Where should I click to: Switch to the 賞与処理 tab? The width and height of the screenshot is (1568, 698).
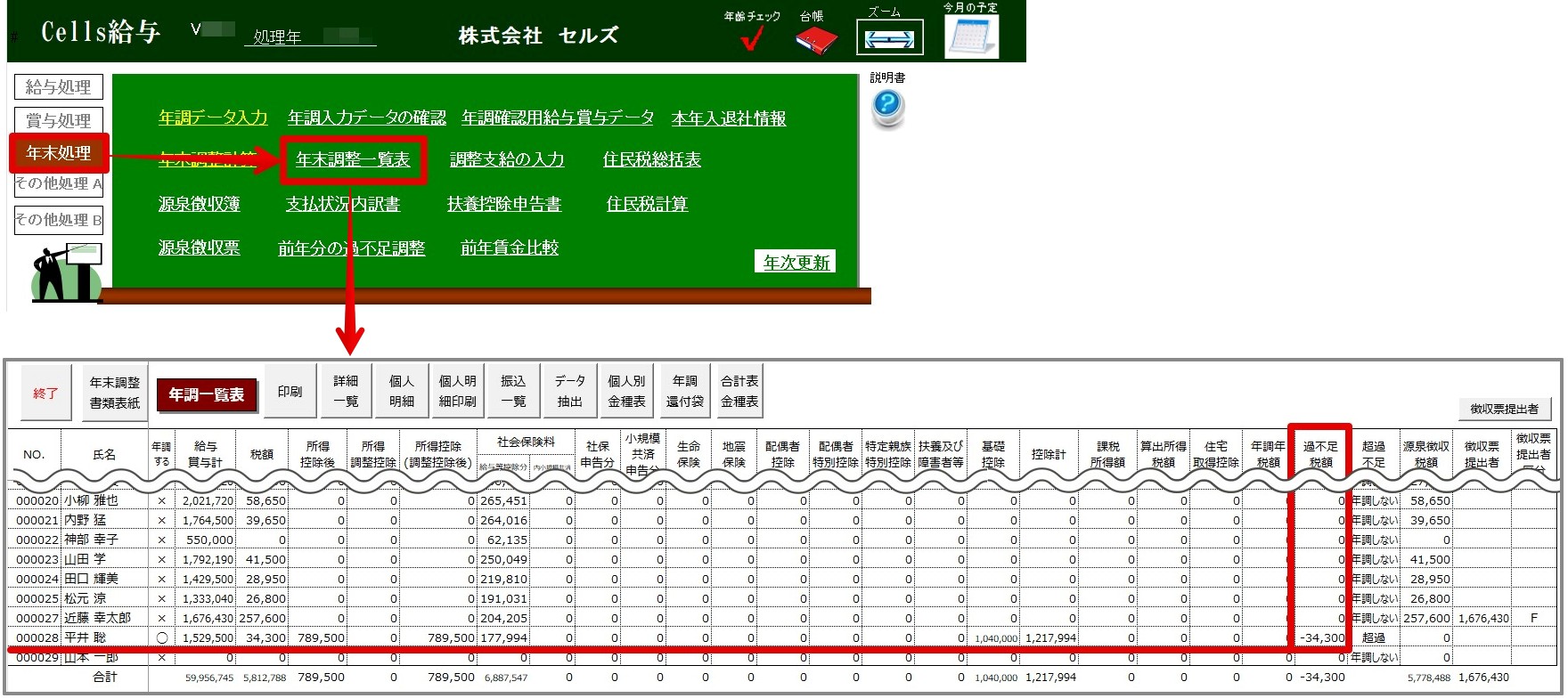(x=59, y=120)
